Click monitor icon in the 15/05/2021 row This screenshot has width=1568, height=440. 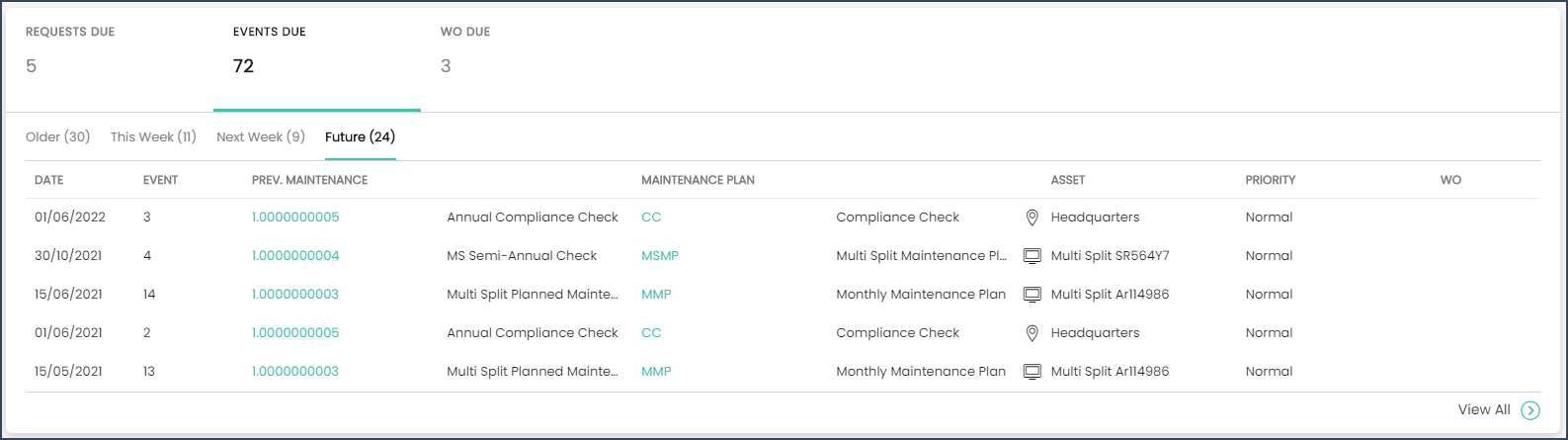coord(1032,372)
